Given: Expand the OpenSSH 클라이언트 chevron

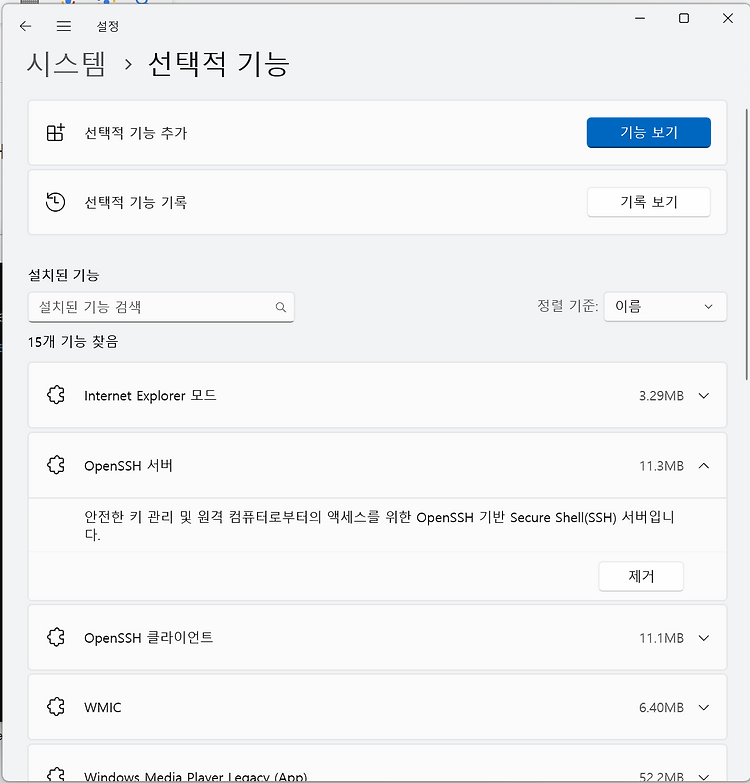Looking at the screenshot, I should pyautogui.click(x=704, y=638).
